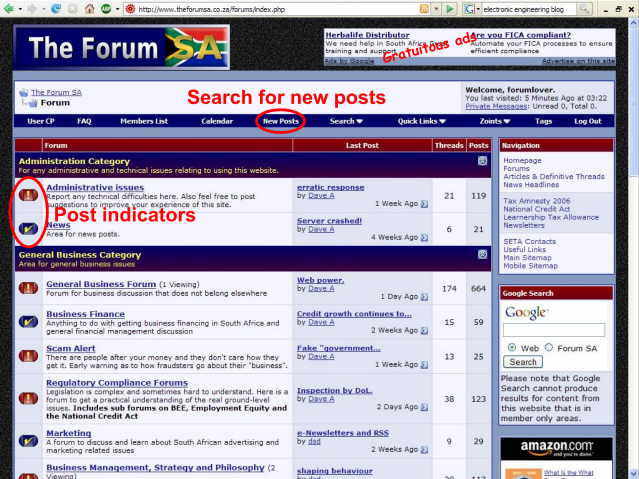Click the browser search box text field
The width and height of the screenshot is (639, 479).
click(529, 9)
